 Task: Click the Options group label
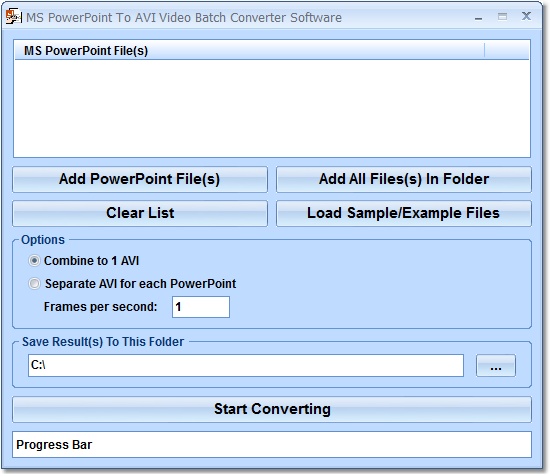point(43,240)
